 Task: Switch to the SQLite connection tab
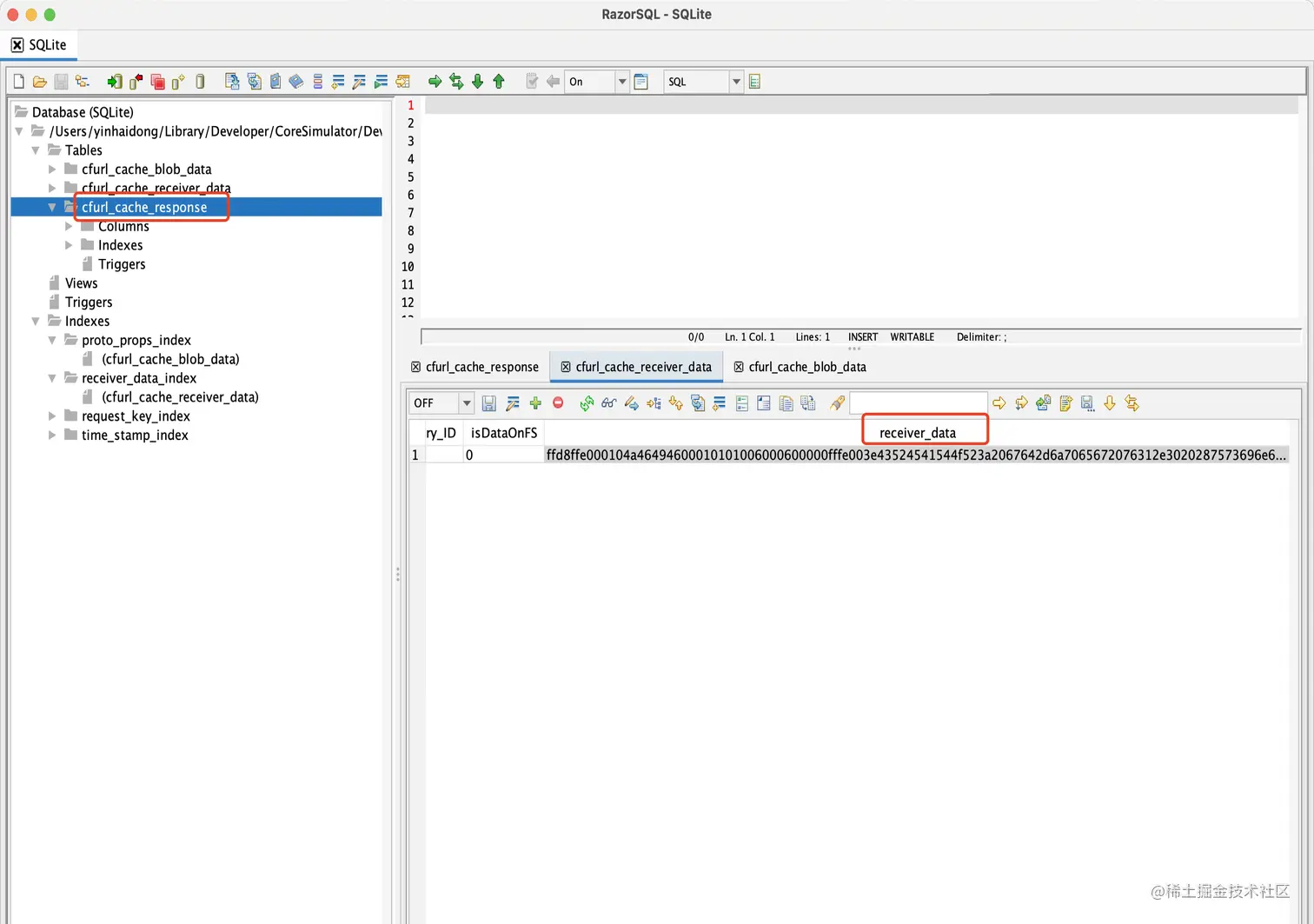pos(40,45)
